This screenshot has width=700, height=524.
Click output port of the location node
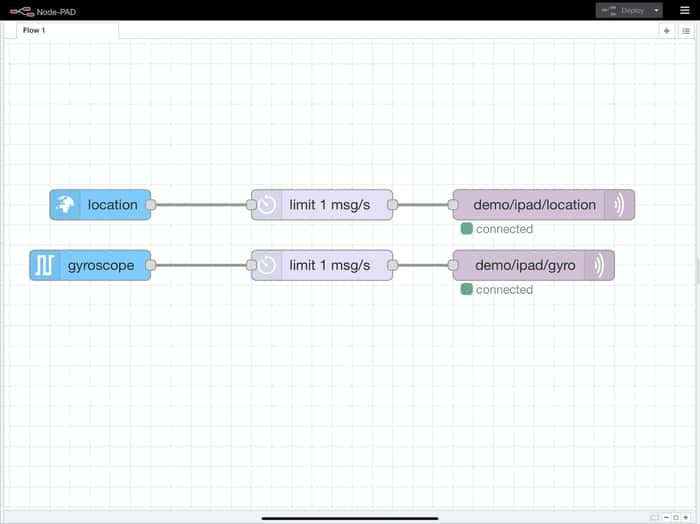[151, 205]
